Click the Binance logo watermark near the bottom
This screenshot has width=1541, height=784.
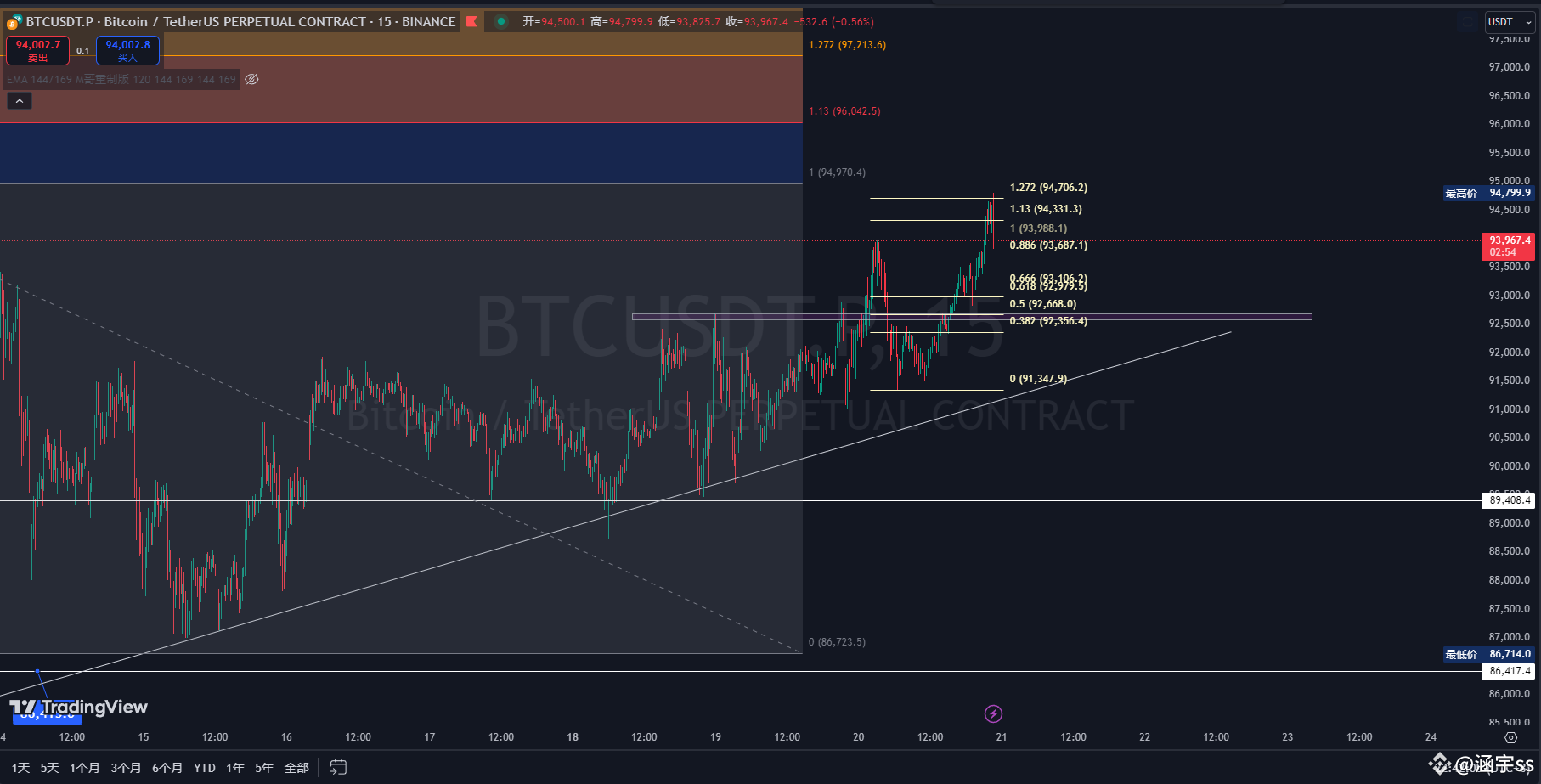tap(1439, 763)
